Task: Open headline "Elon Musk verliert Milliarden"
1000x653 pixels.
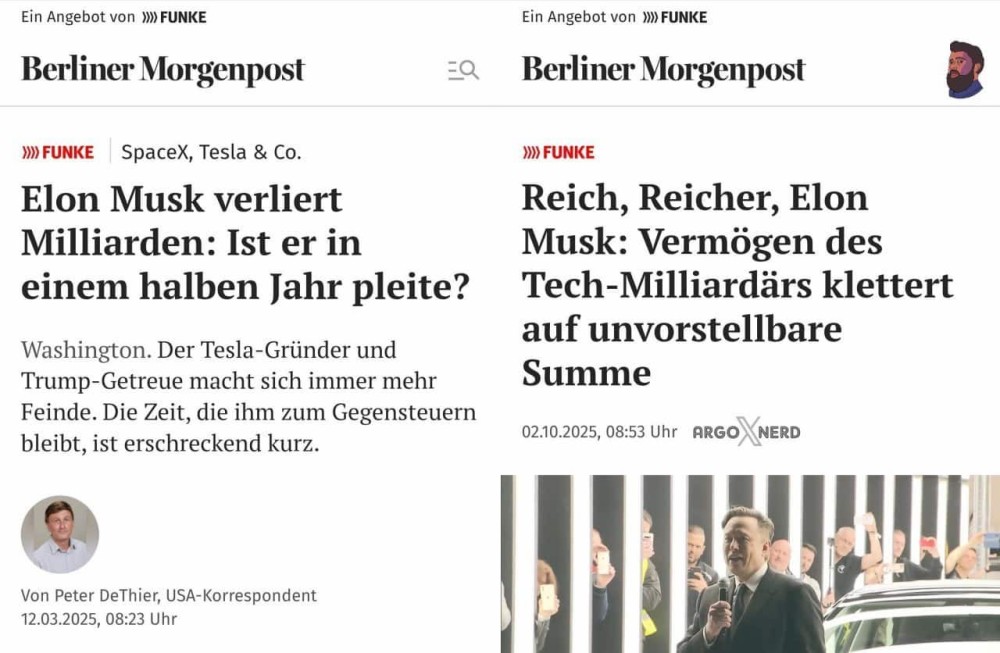Action: [x=245, y=243]
